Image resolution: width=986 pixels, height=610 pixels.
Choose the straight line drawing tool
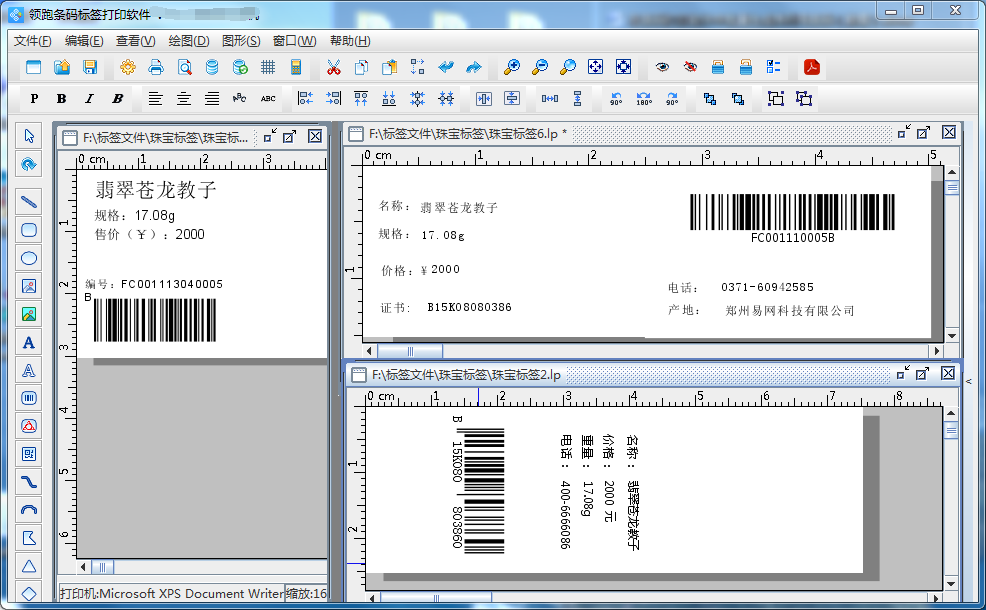coord(29,202)
